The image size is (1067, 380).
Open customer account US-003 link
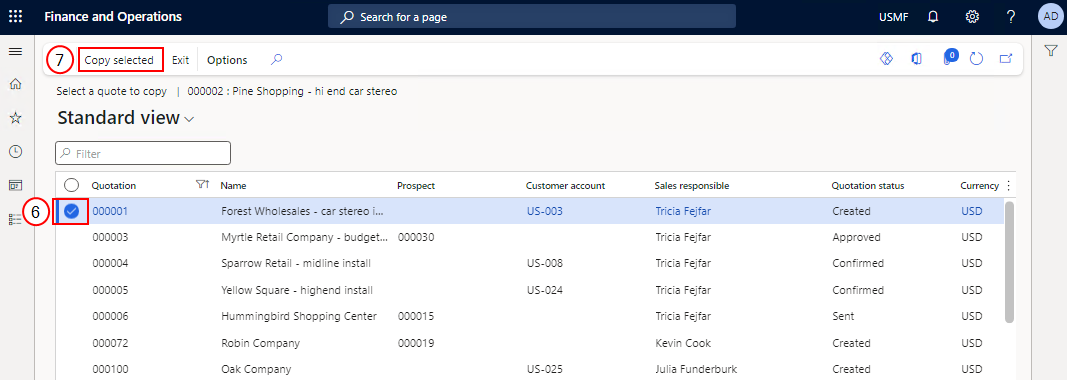point(544,211)
